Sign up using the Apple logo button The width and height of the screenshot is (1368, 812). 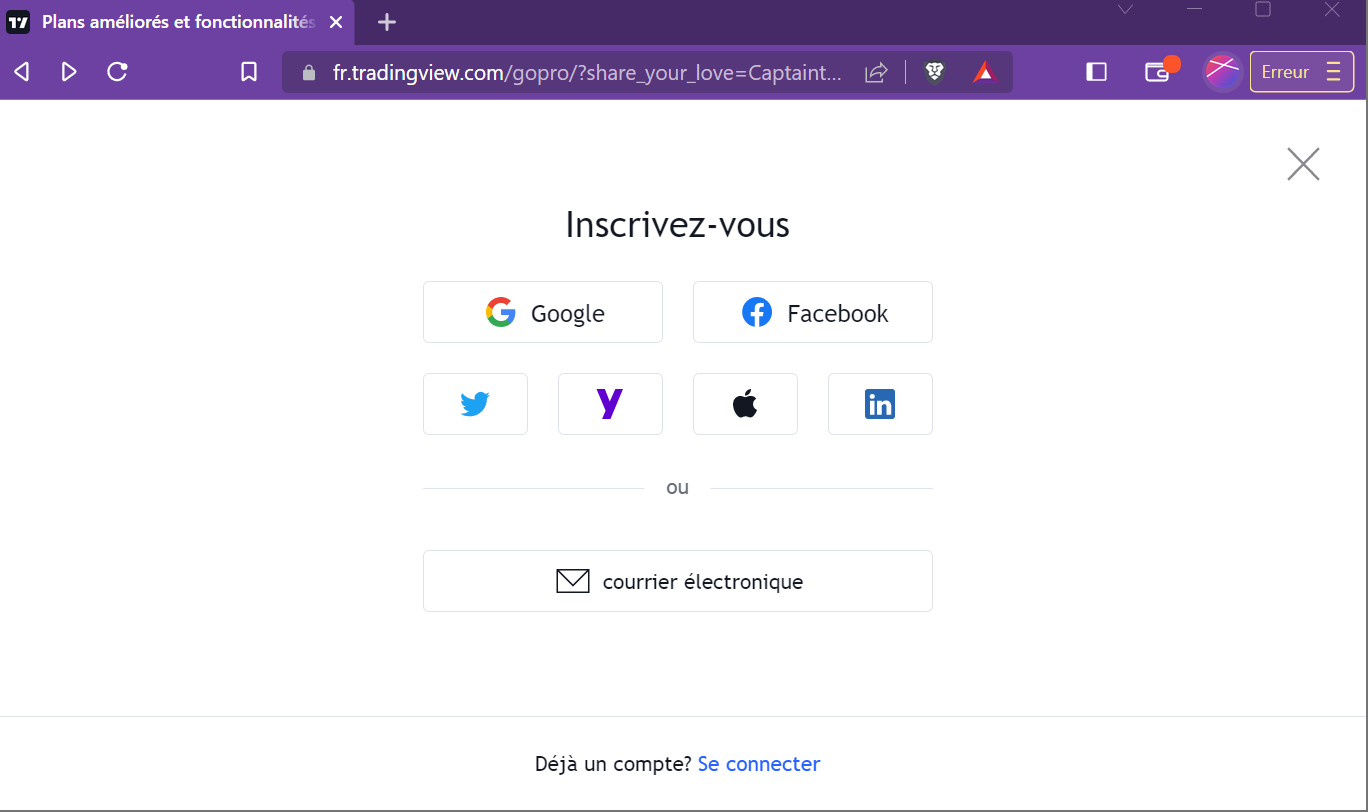click(x=745, y=404)
